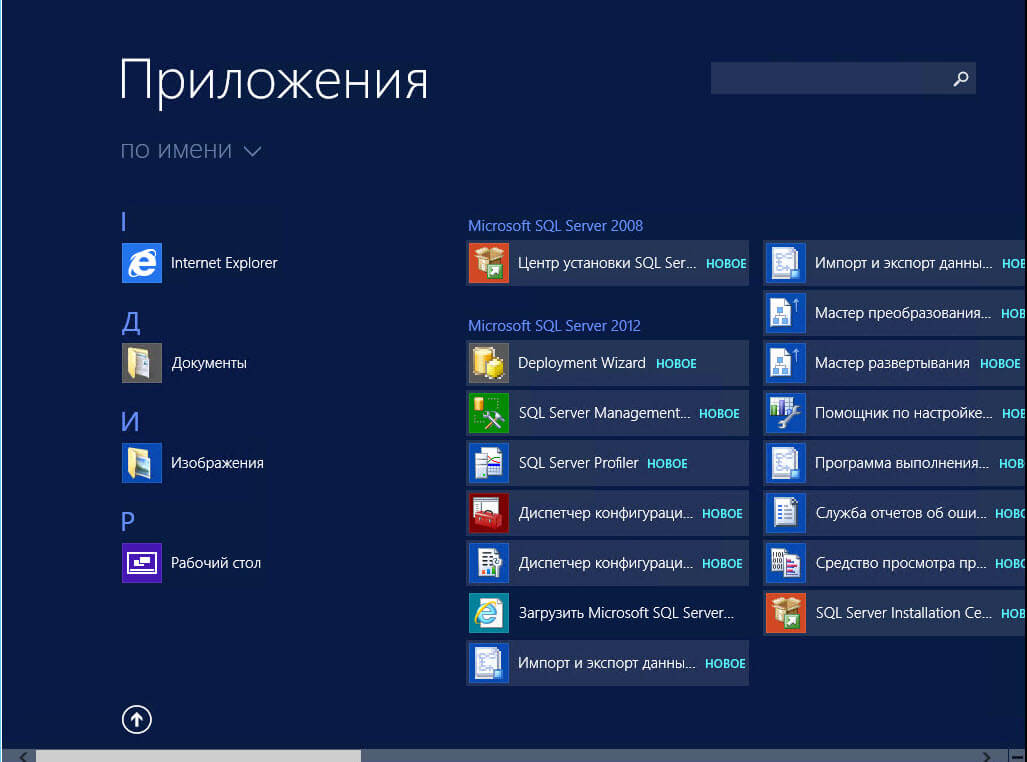Viewport: 1027px width, 762px height.
Task: Open Internet Explorer app icon
Action: [141, 263]
